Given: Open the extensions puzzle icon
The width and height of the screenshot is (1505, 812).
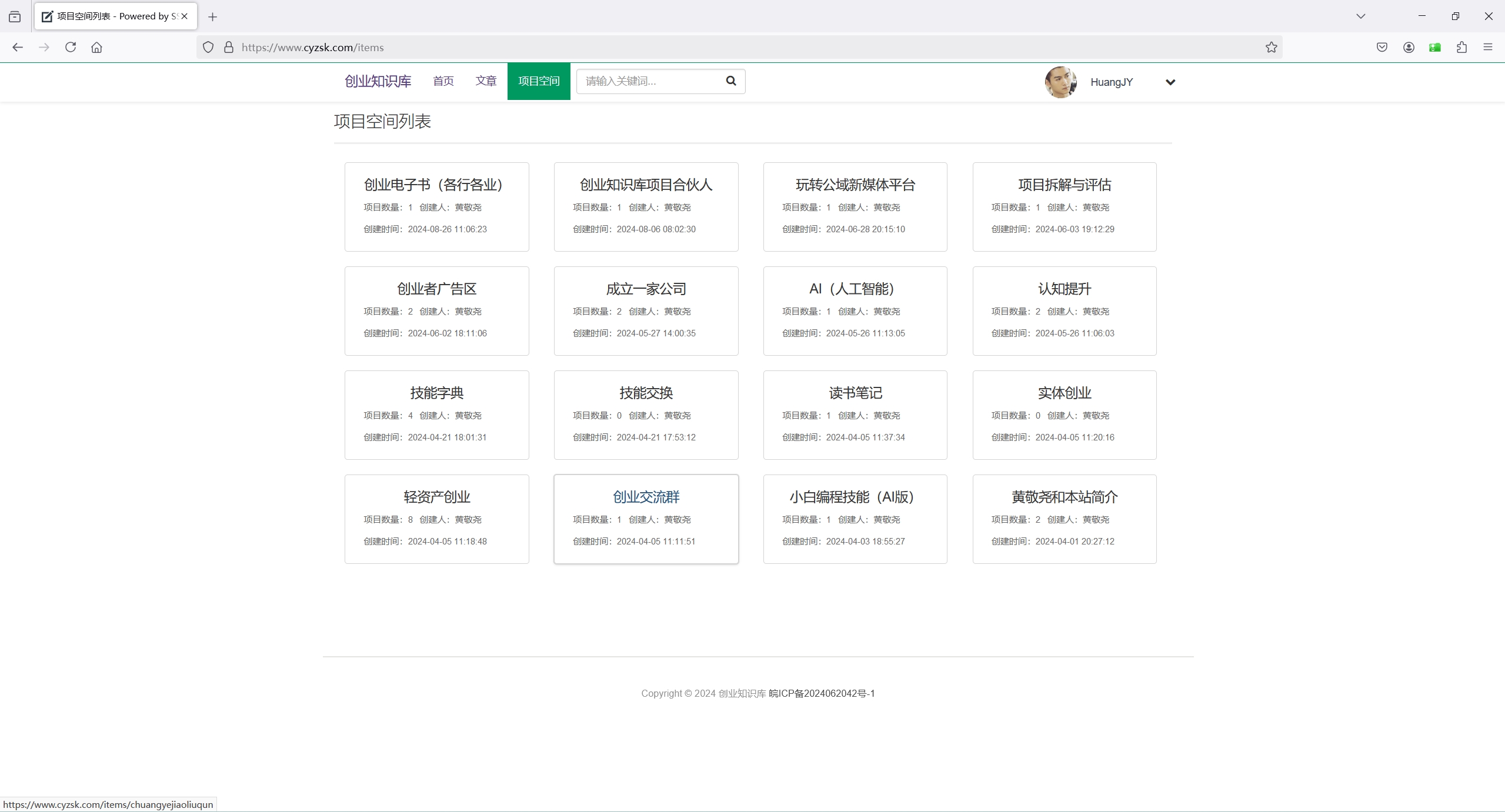Looking at the screenshot, I should click(x=1461, y=47).
